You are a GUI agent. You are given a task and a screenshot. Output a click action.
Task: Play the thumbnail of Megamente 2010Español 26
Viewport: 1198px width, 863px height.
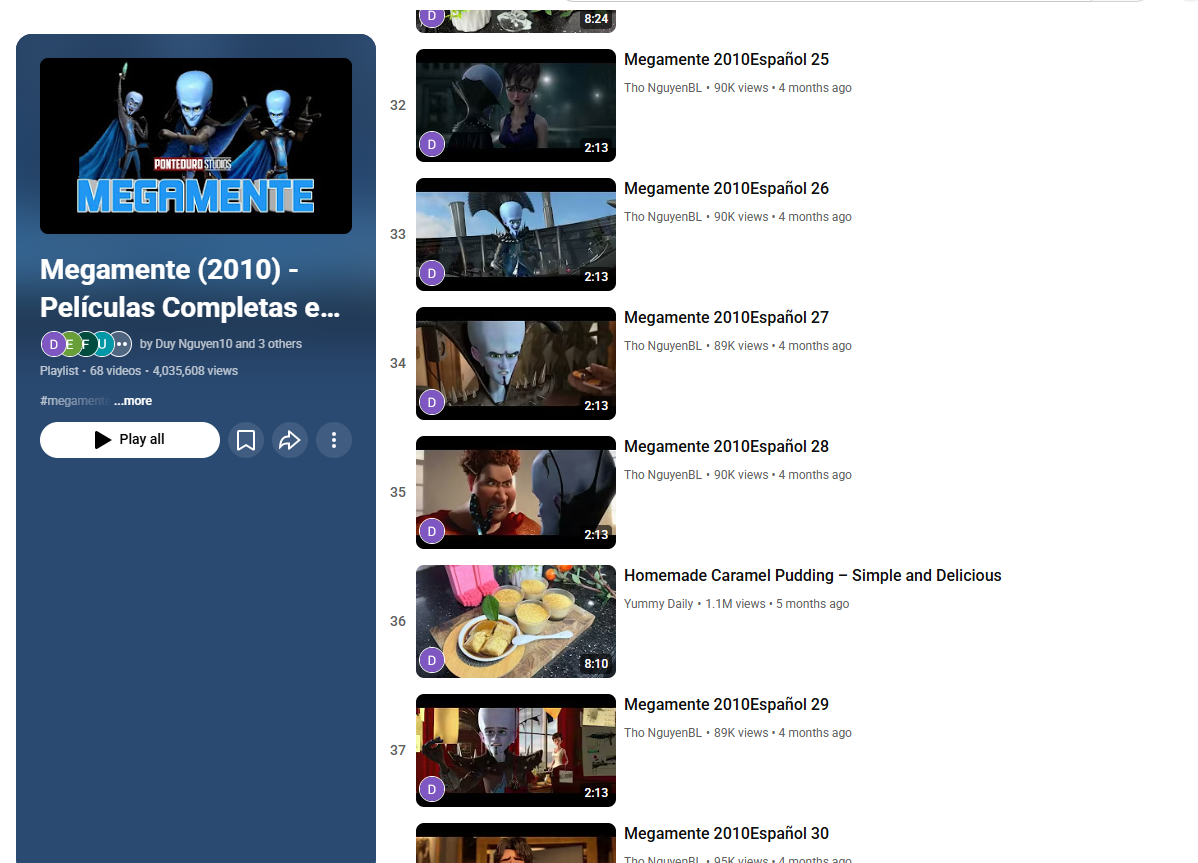pyautogui.click(x=516, y=234)
